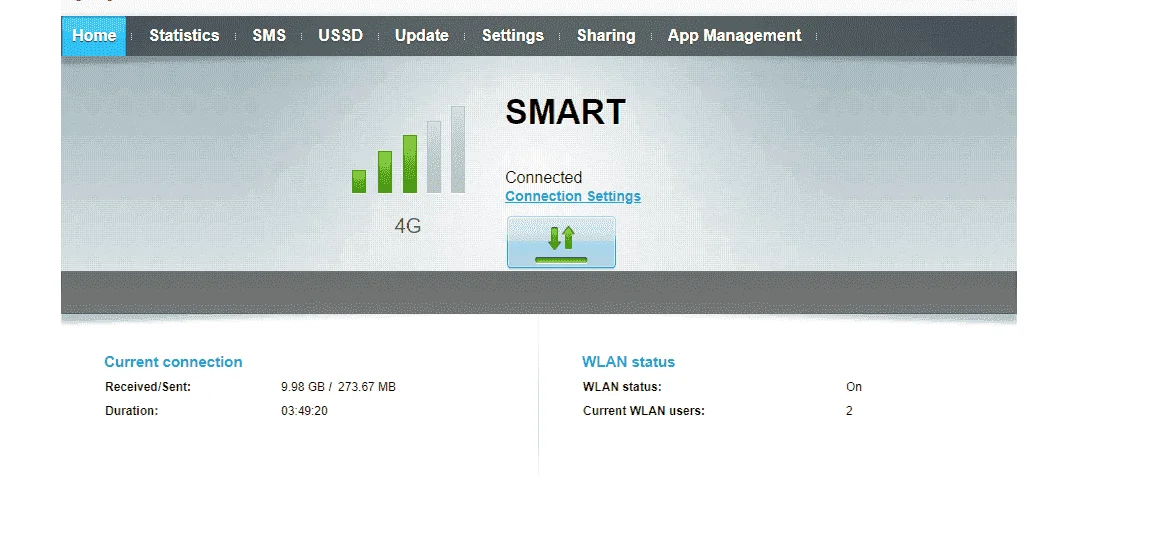Click the Current WLAN users label
This screenshot has width=1159, height=539.
click(x=644, y=410)
